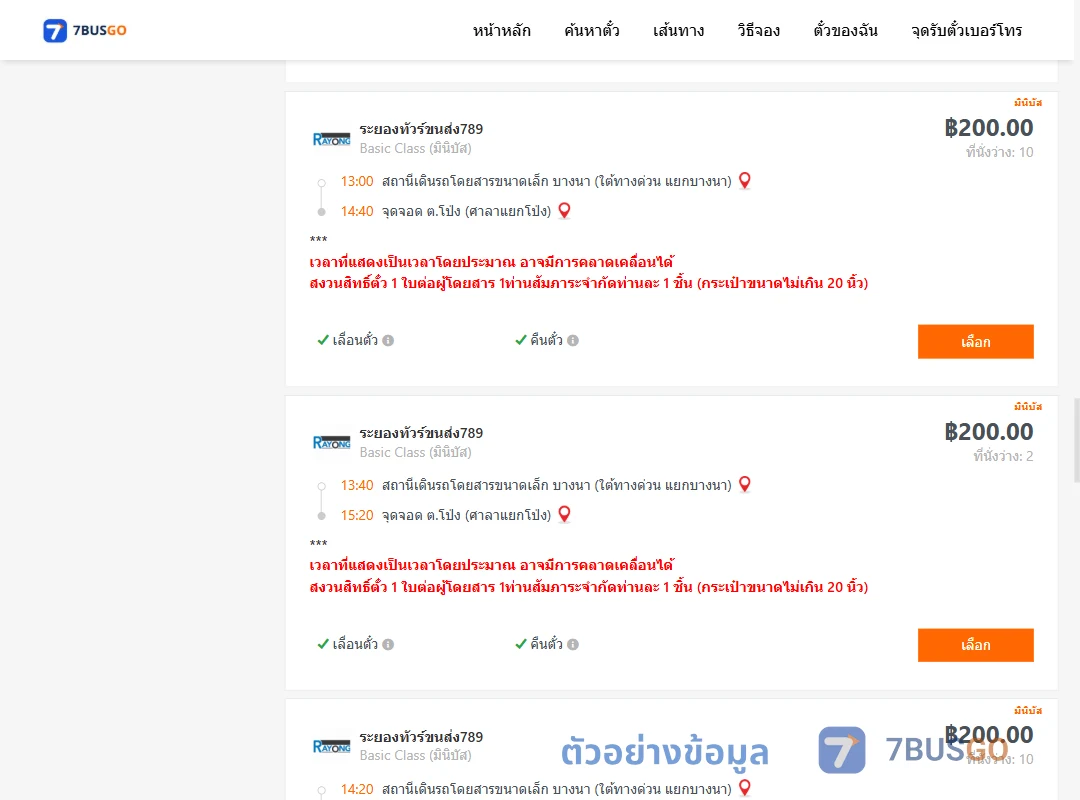Show map pin for 13:40 บางนา station
Image resolution: width=1080 pixels, height=800 pixels.
(x=745, y=484)
